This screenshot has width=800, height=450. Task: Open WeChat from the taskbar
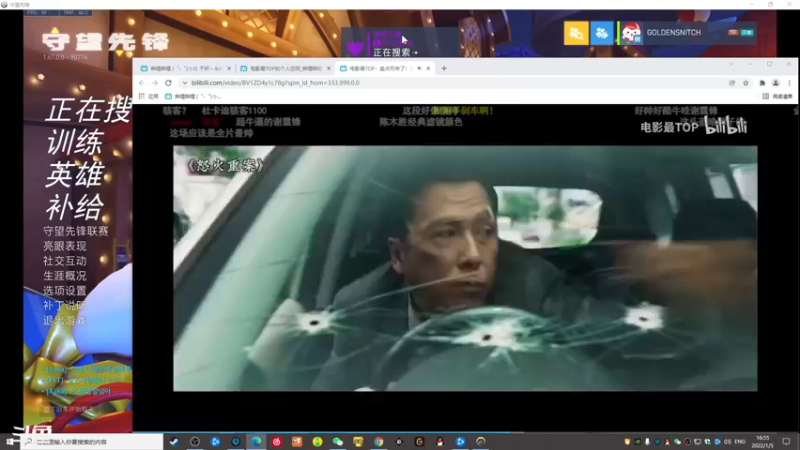tap(338, 441)
